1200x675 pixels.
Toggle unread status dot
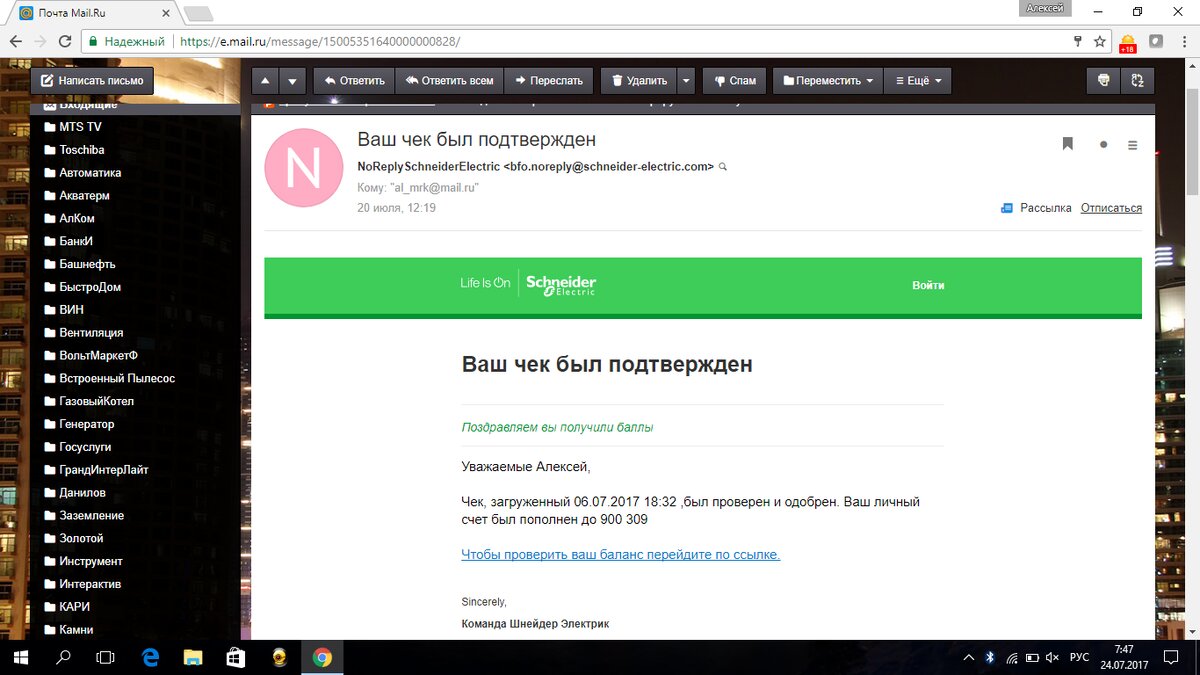[1103, 145]
